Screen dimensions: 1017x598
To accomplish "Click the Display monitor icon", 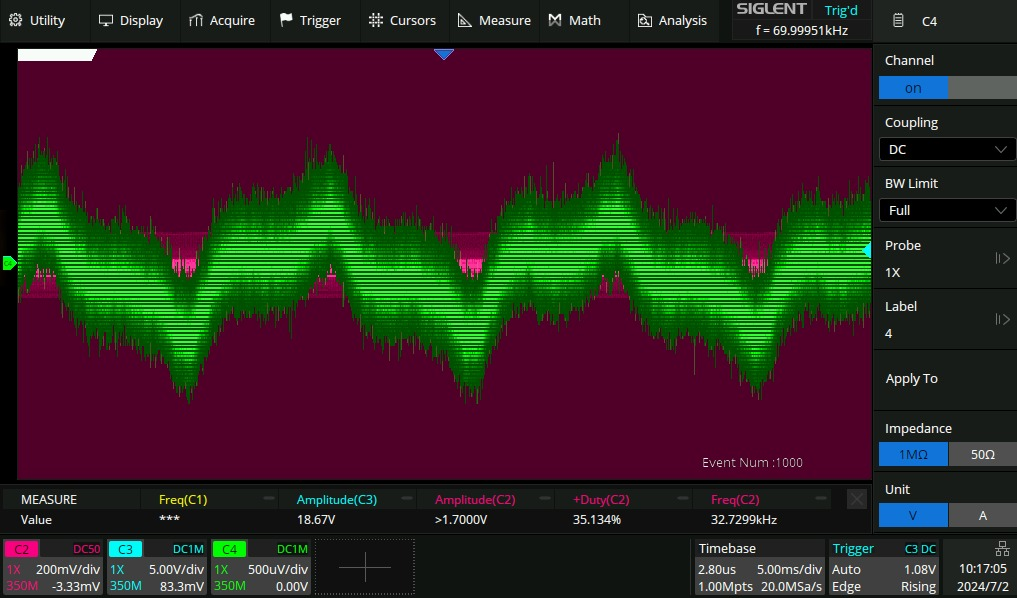I will click(x=106, y=20).
